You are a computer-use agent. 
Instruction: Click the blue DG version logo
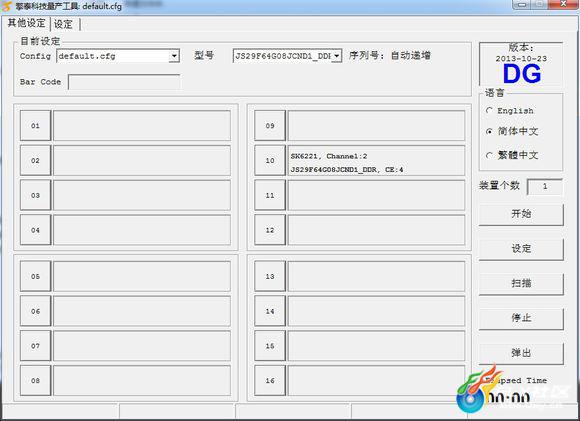(x=522, y=74)
